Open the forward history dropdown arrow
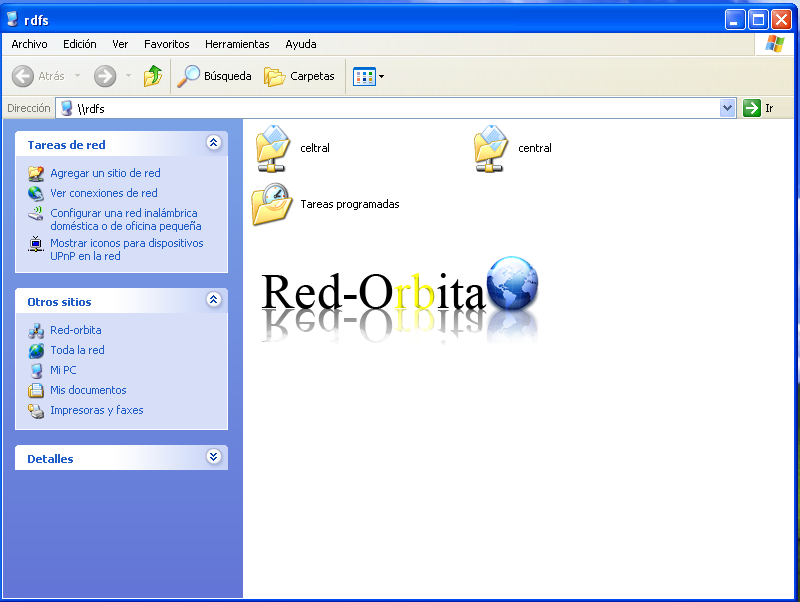Image resolution: width=800 pixels, height=602 pixels. (x=128, y=76)
